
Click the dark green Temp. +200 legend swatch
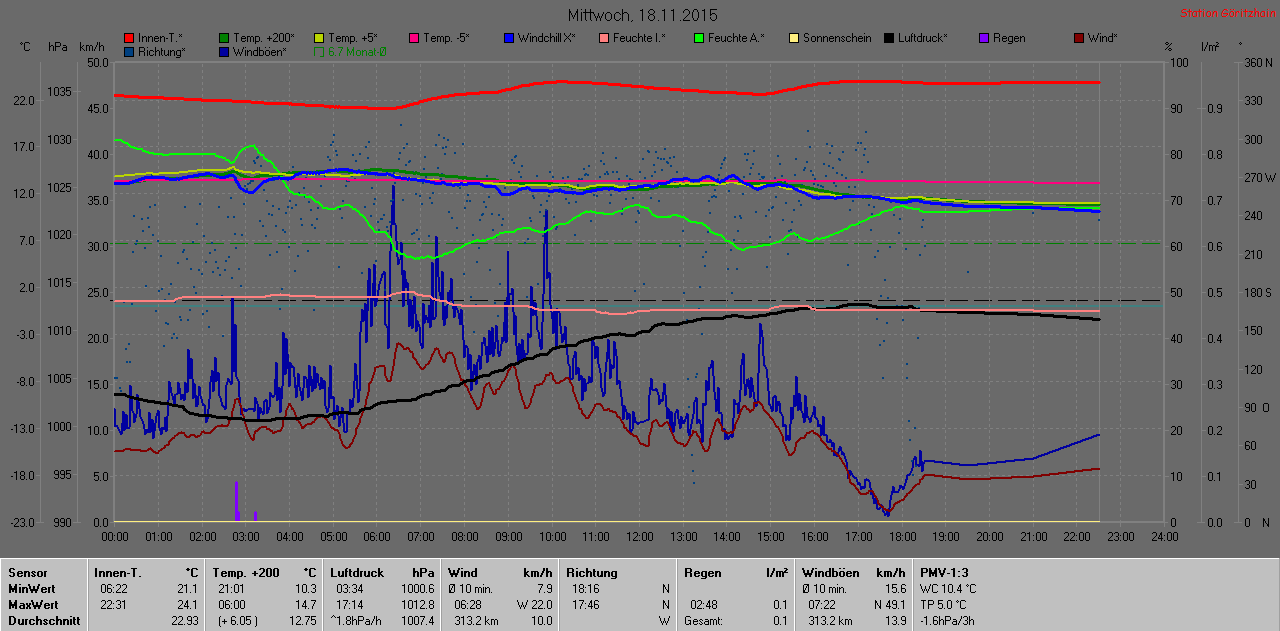(x=224, y=38)
